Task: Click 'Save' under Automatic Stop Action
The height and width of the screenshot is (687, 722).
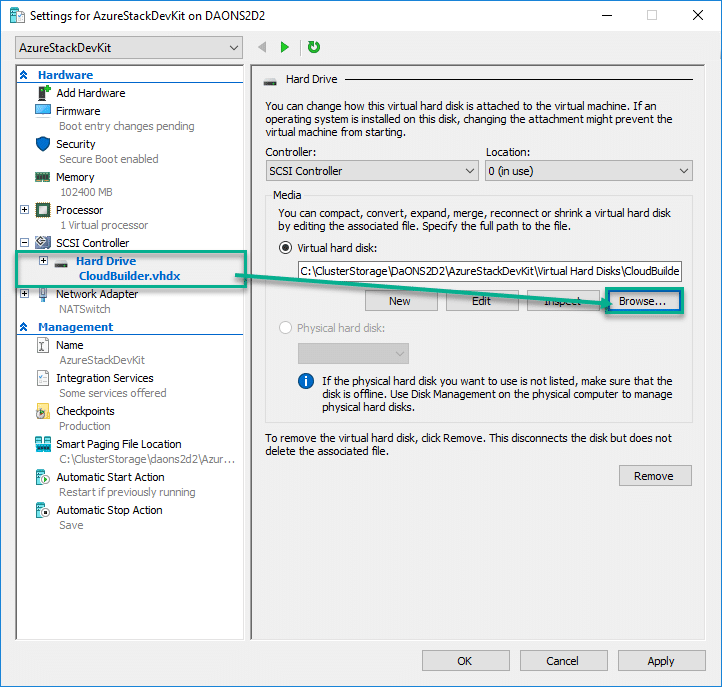Action: [x=71, y=525]
